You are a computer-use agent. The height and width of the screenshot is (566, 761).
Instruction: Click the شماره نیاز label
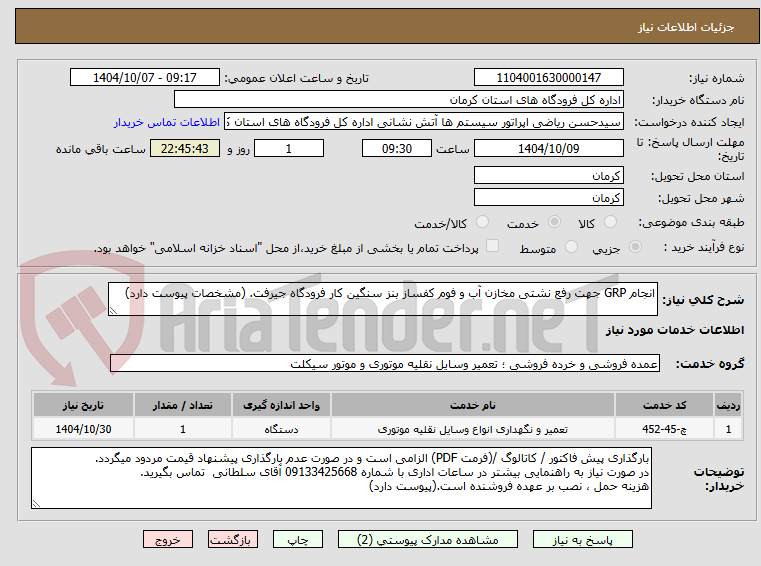(x=716, y=78)
